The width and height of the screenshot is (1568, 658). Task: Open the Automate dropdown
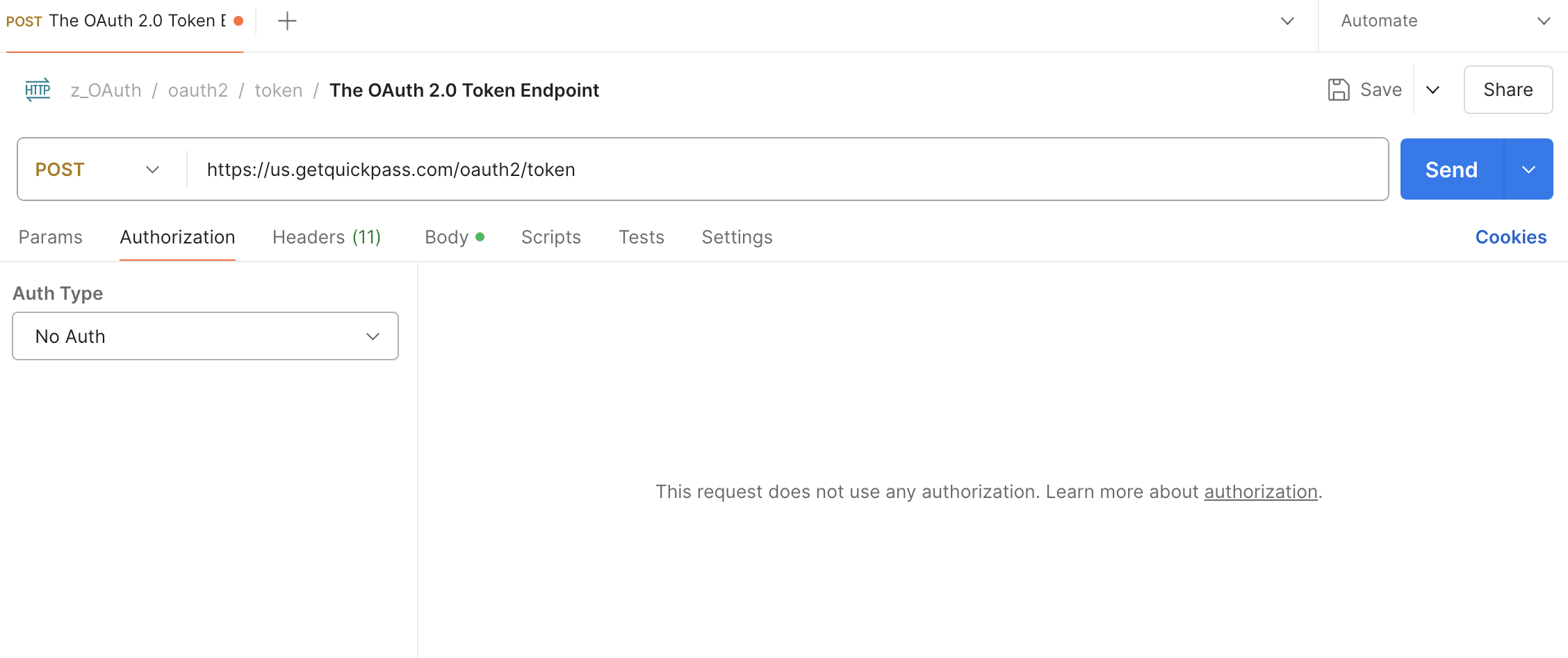1442,21
